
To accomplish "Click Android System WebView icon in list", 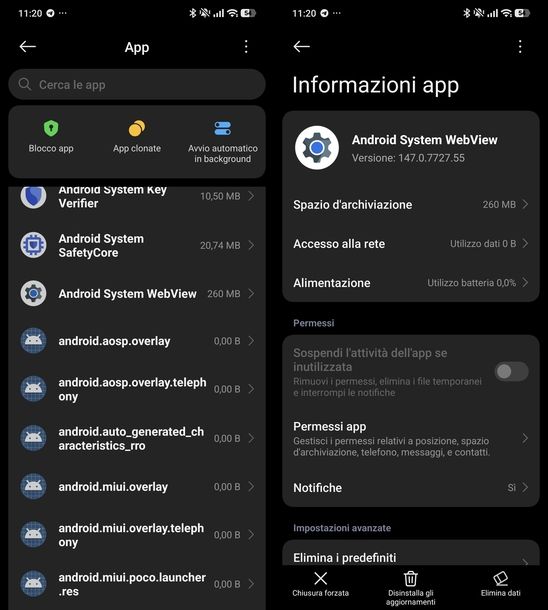I will tap(33, 293).
